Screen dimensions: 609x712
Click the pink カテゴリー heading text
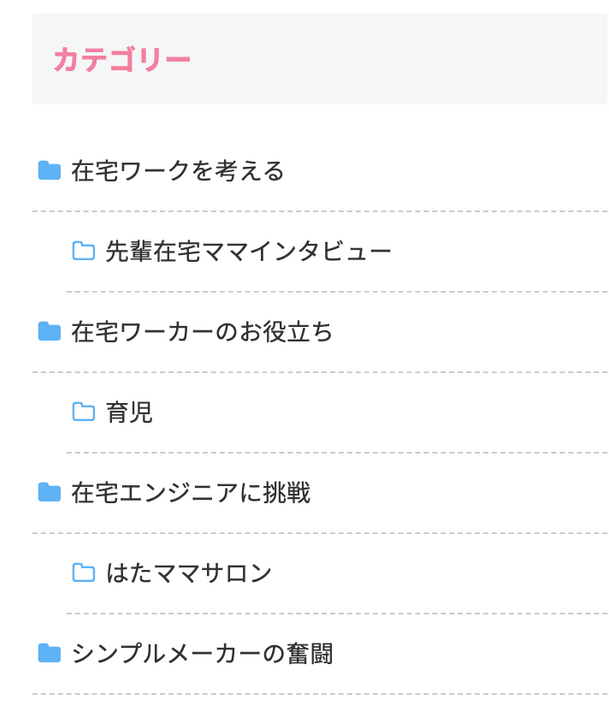(122, 59)
